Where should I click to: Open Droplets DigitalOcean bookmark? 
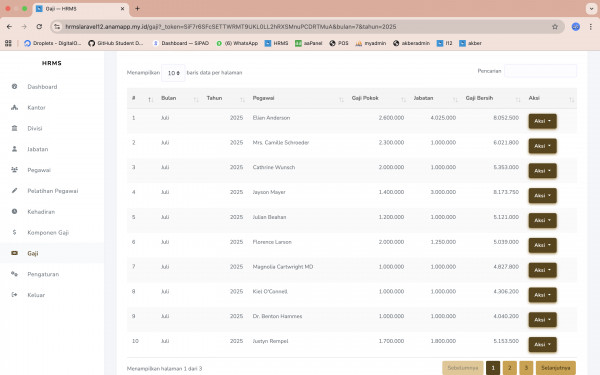pyautogui.click(x=52, y=43)
